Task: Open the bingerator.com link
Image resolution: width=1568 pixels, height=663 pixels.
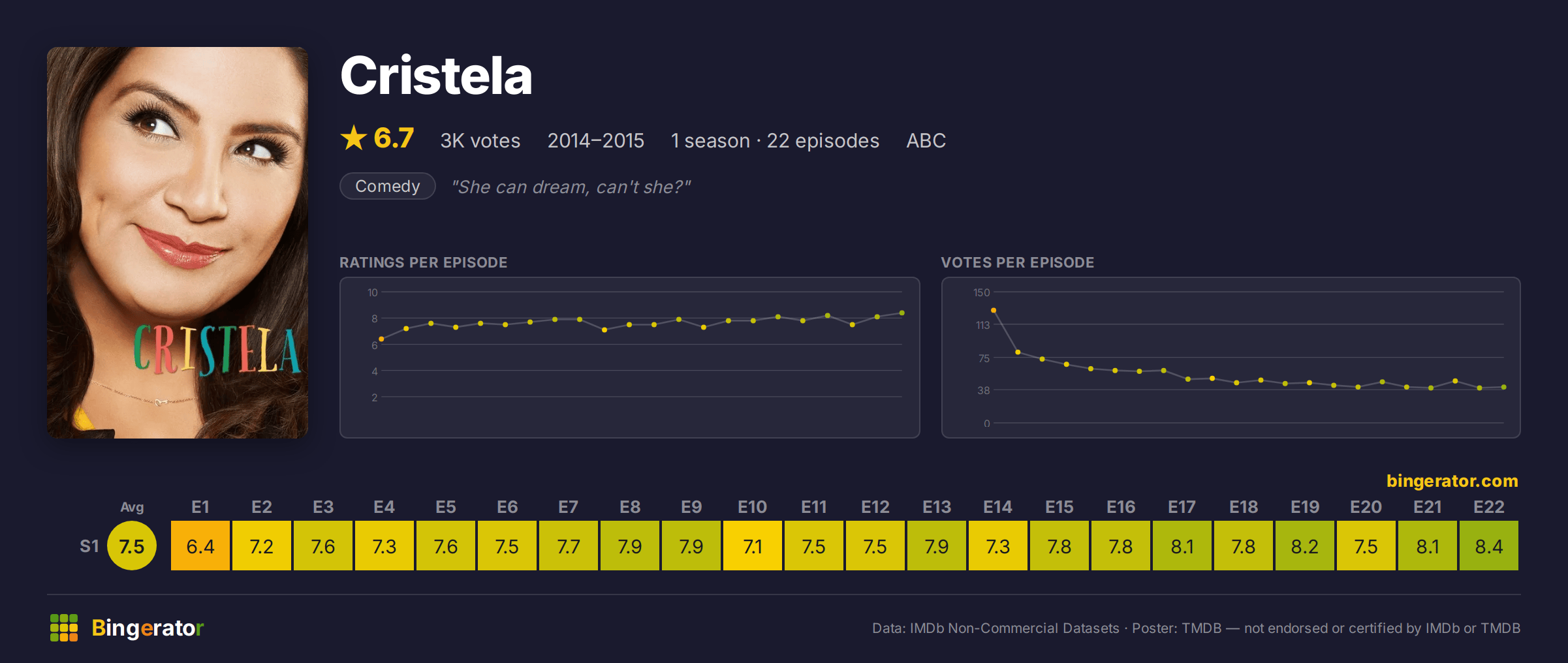Action: pyautogui.click(x=1452, y=481)
